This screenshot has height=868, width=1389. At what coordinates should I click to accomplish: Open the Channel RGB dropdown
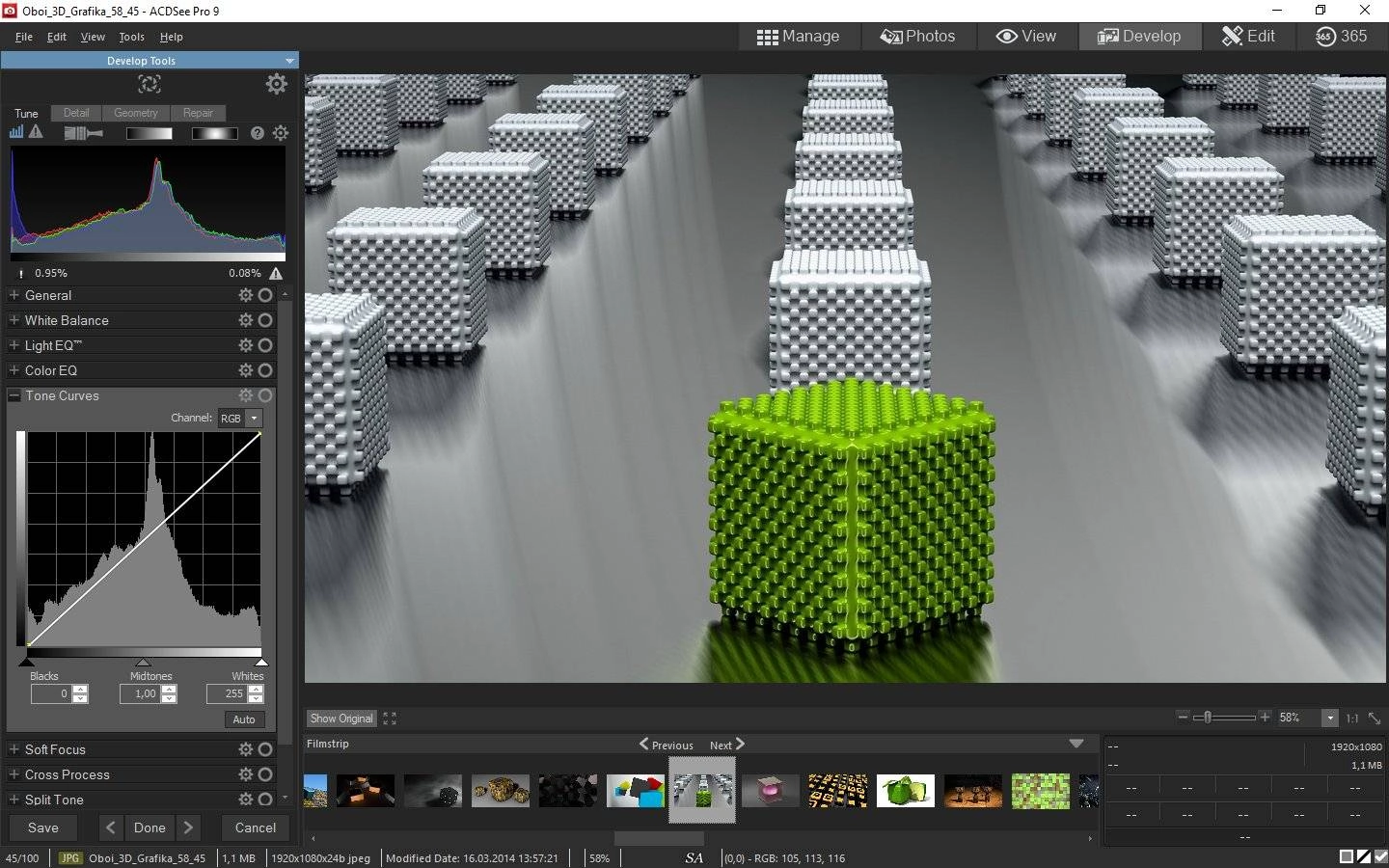(x=240, y=419)
